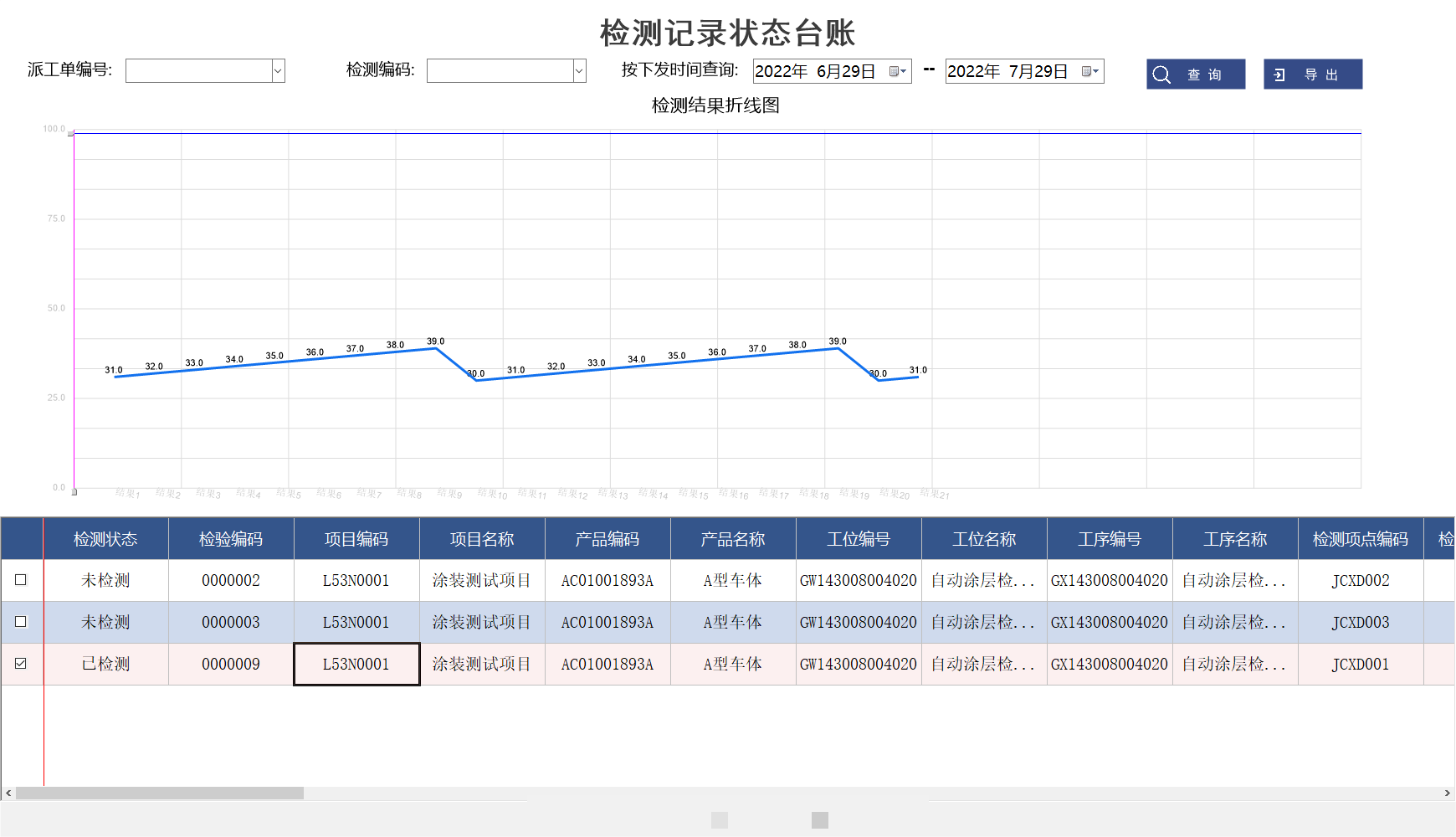
Task: Open end date calendar picker for 7月29日
Action: pos(1090,72)
